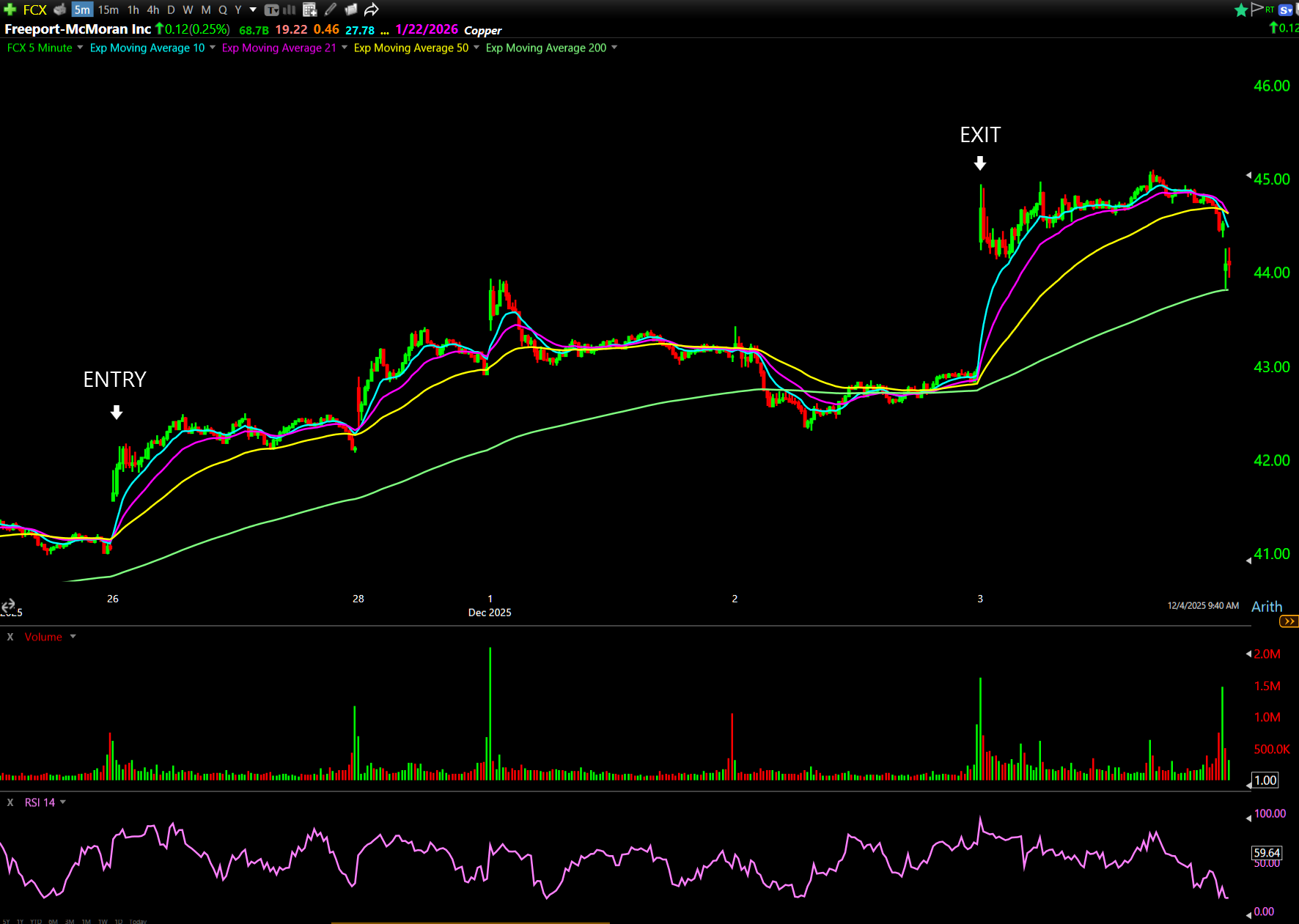Click the time-axis reset arrows icon
This screenshot has width=1299, height=924.
click(x=8, y=605)
